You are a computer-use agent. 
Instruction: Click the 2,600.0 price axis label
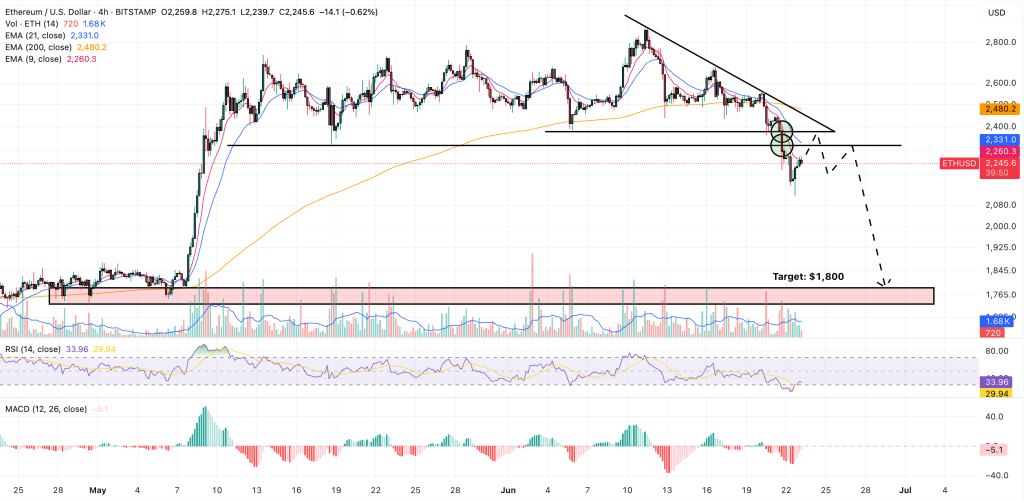click(x=999, y=83)
